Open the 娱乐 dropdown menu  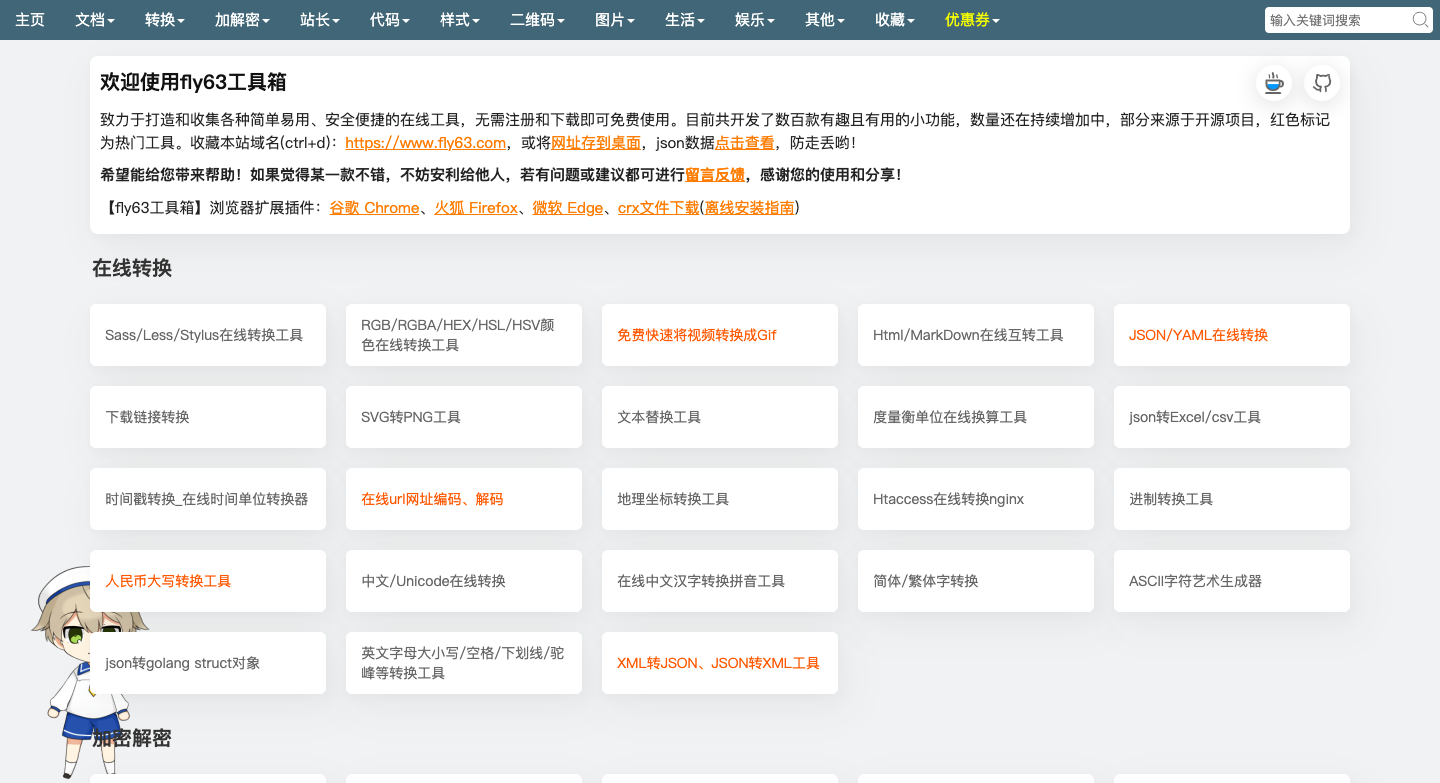754,19
